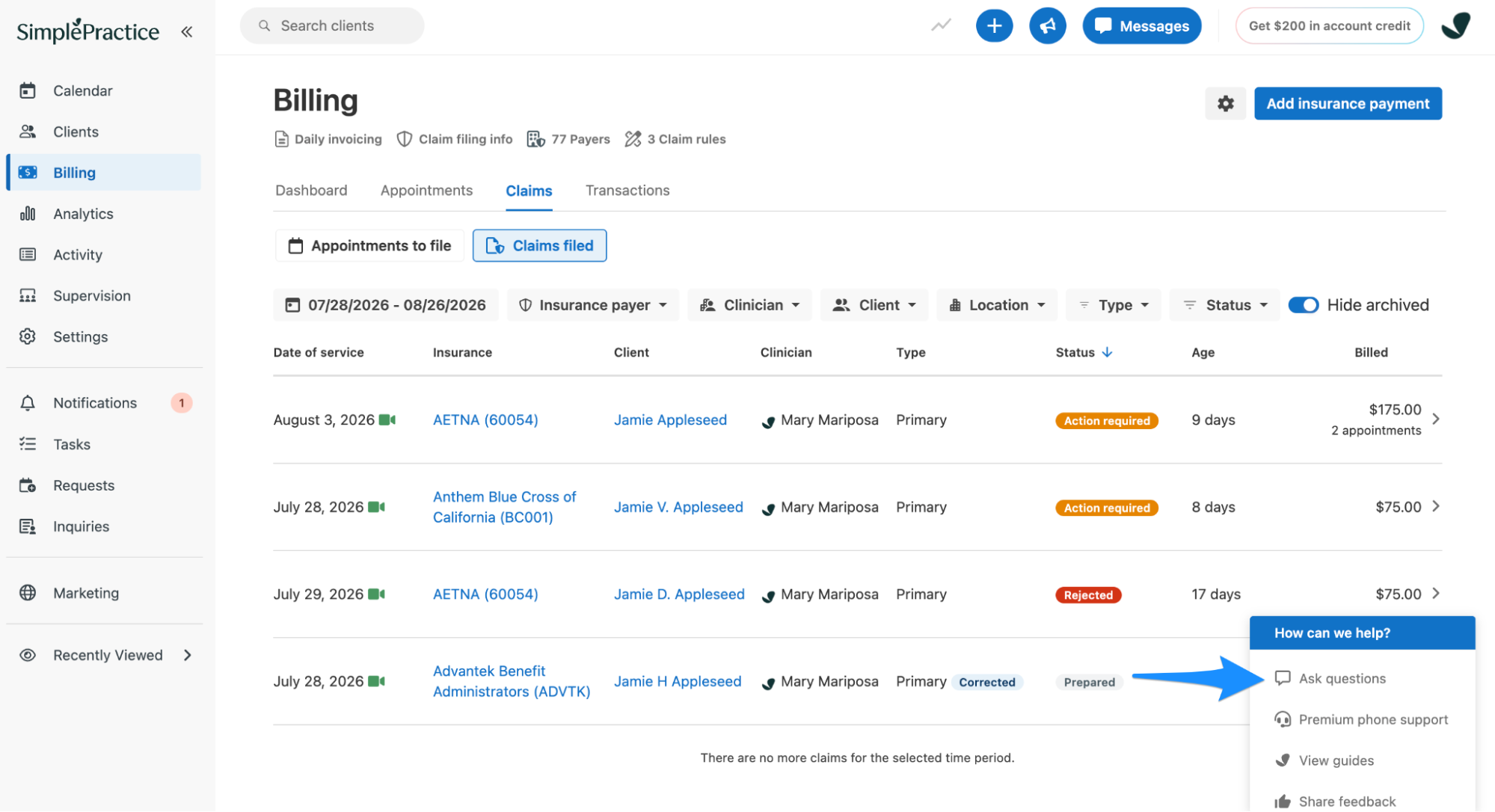This screenshot has height=812, width=1495.
Task: Open Analytics in the sidebar
Action: [83, 214]
